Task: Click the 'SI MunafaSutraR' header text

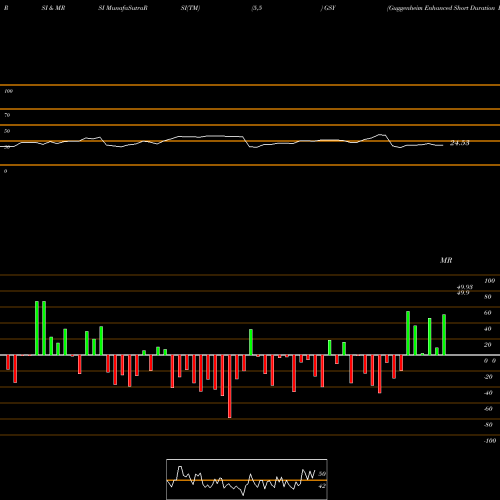Action: 123,8
